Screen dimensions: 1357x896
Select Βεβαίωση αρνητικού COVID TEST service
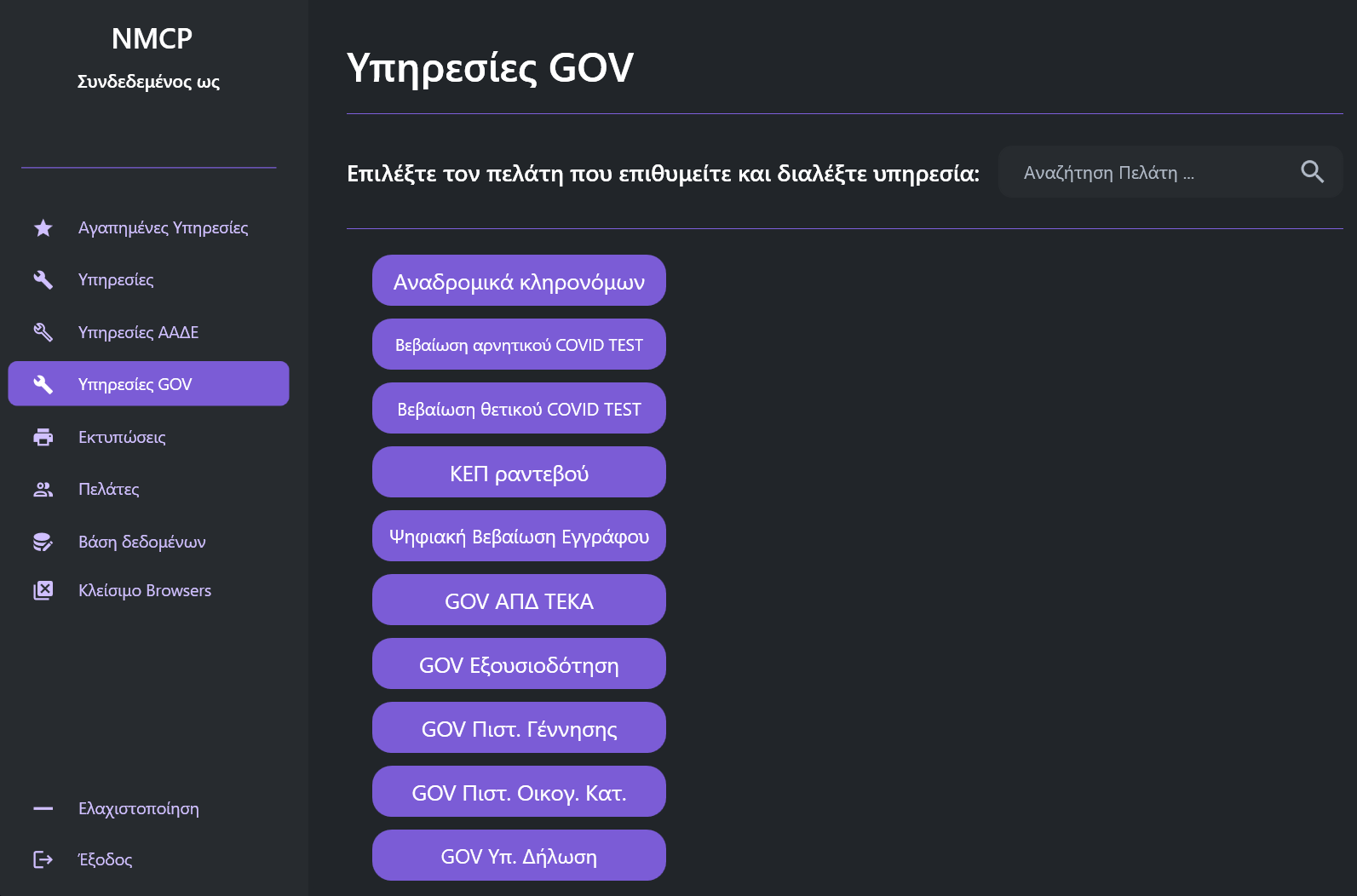click(x=519, y=345)
